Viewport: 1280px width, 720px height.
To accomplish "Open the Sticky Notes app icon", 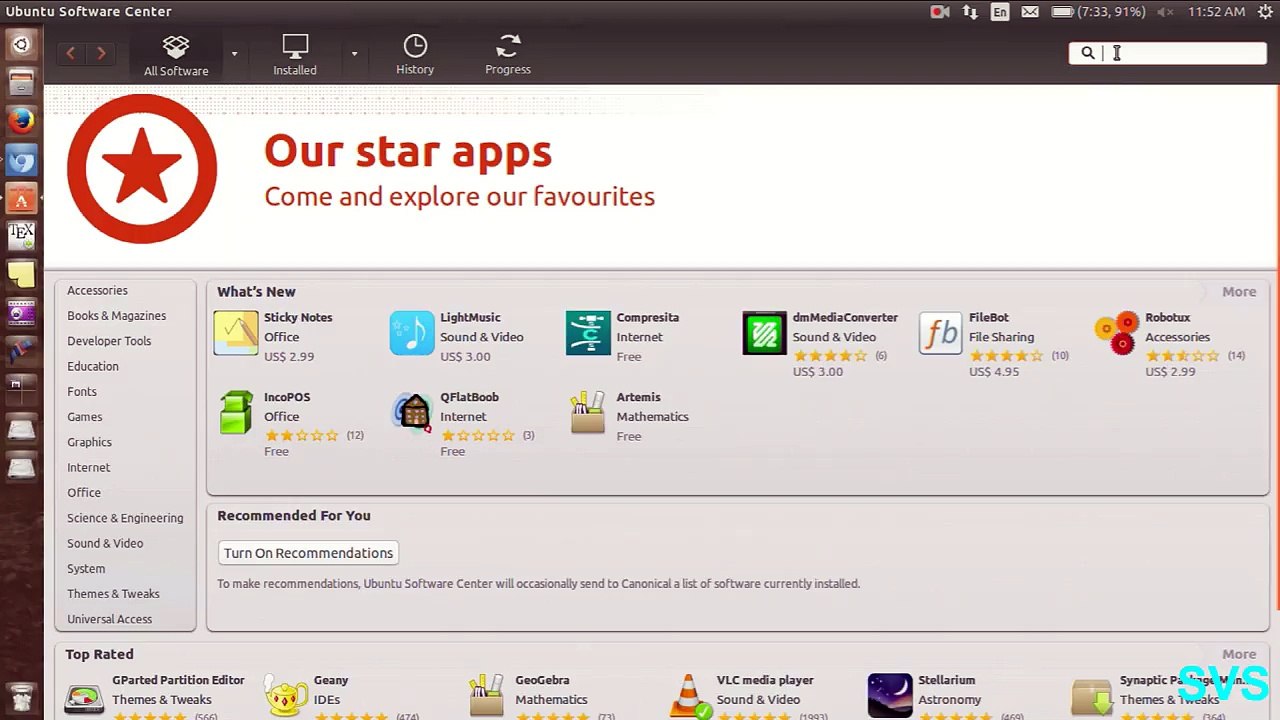I will (236, 333).
